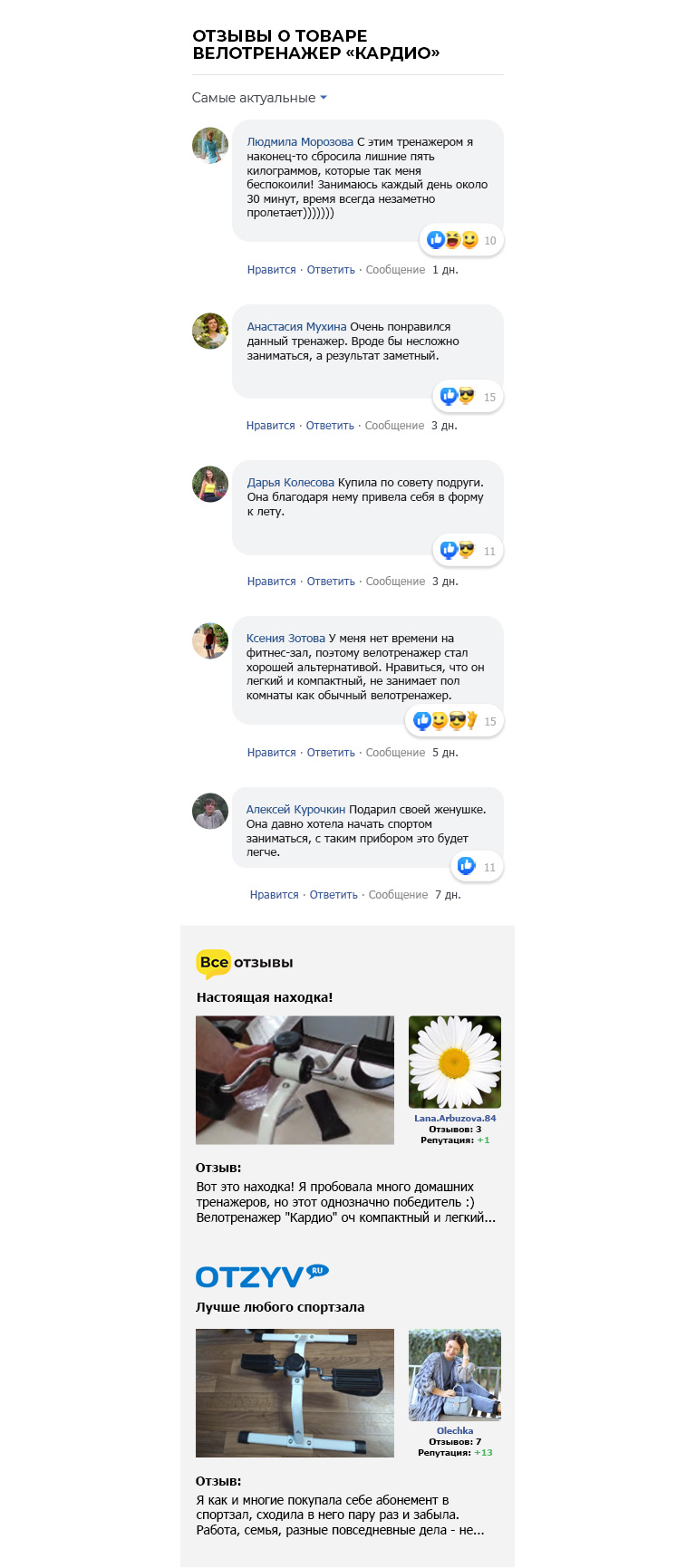Click the 'Все отзывы' logo
Viewport: 696px width, 1568px height.
pyautogui.click(x=245, y=963)
